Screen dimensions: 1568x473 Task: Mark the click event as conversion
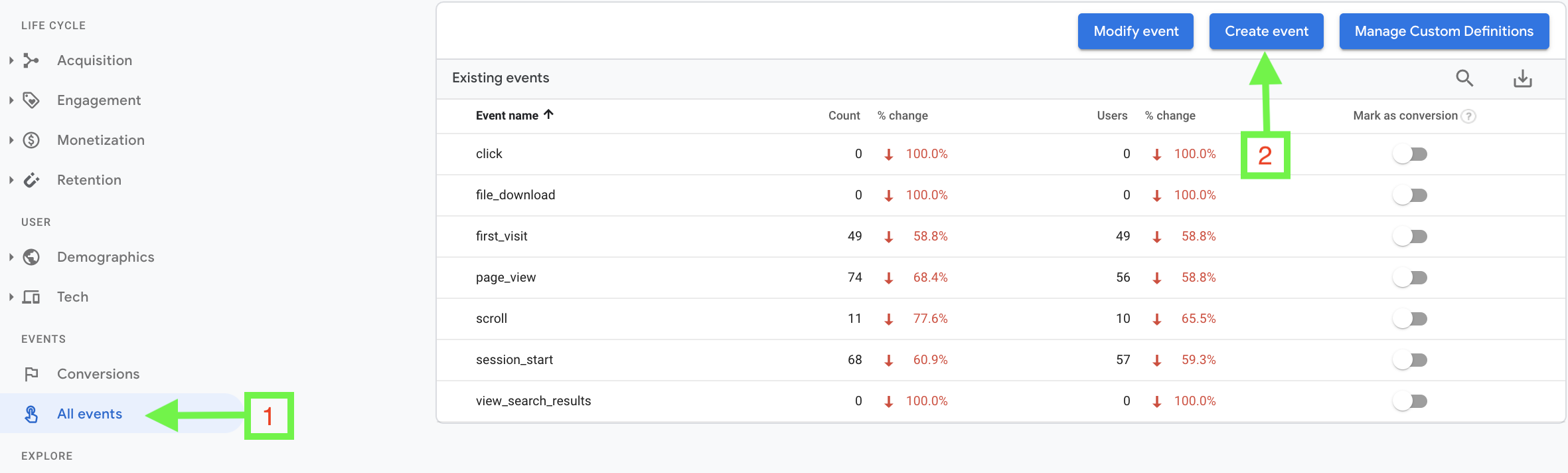coord(1410,154)
